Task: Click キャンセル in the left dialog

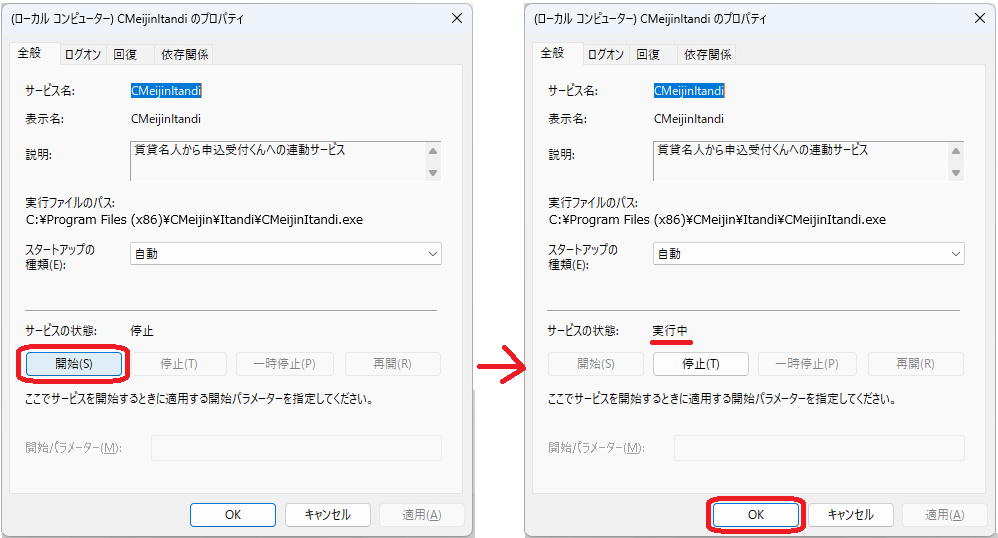Action: coord(327,515)
